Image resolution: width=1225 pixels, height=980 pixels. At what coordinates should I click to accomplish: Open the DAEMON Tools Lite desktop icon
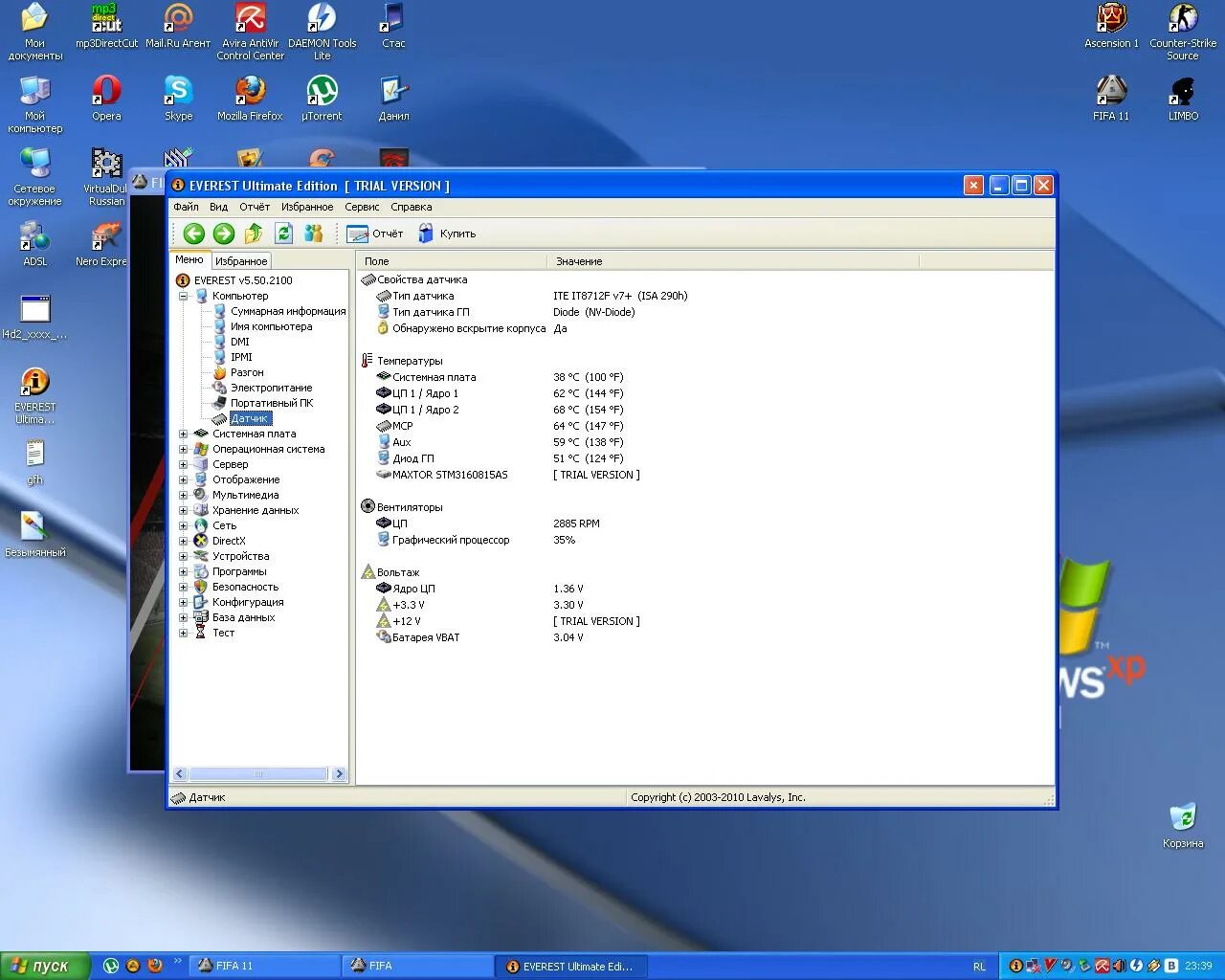(x=322, y=32)
